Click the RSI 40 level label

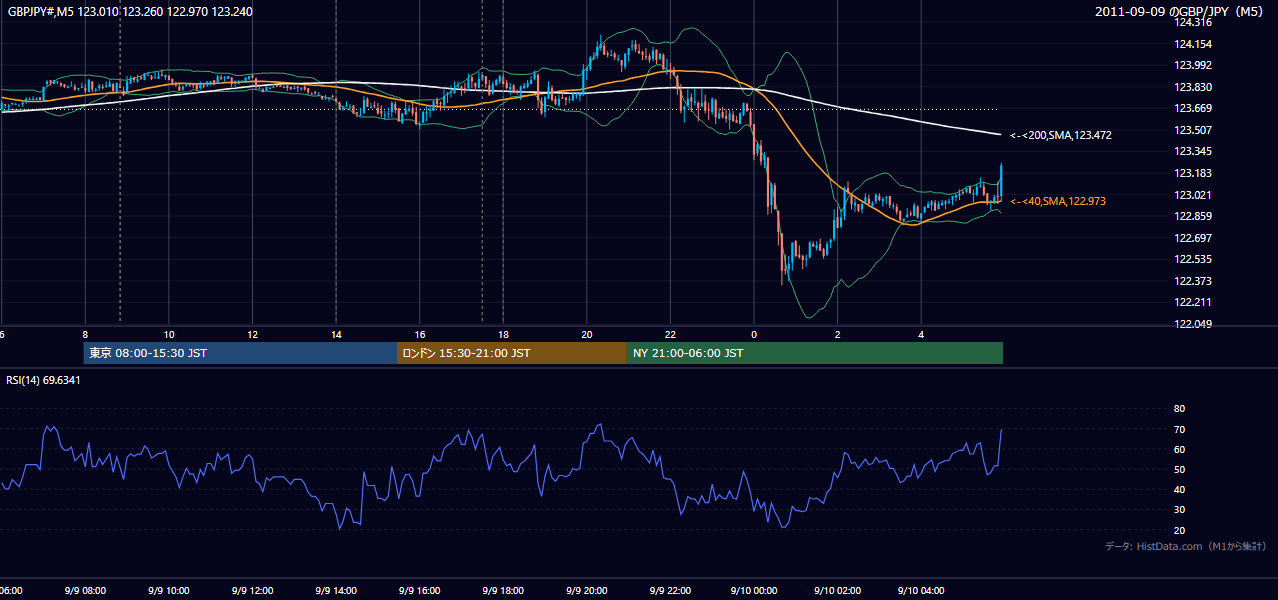pyautogui.click(x=1179, y=489)
